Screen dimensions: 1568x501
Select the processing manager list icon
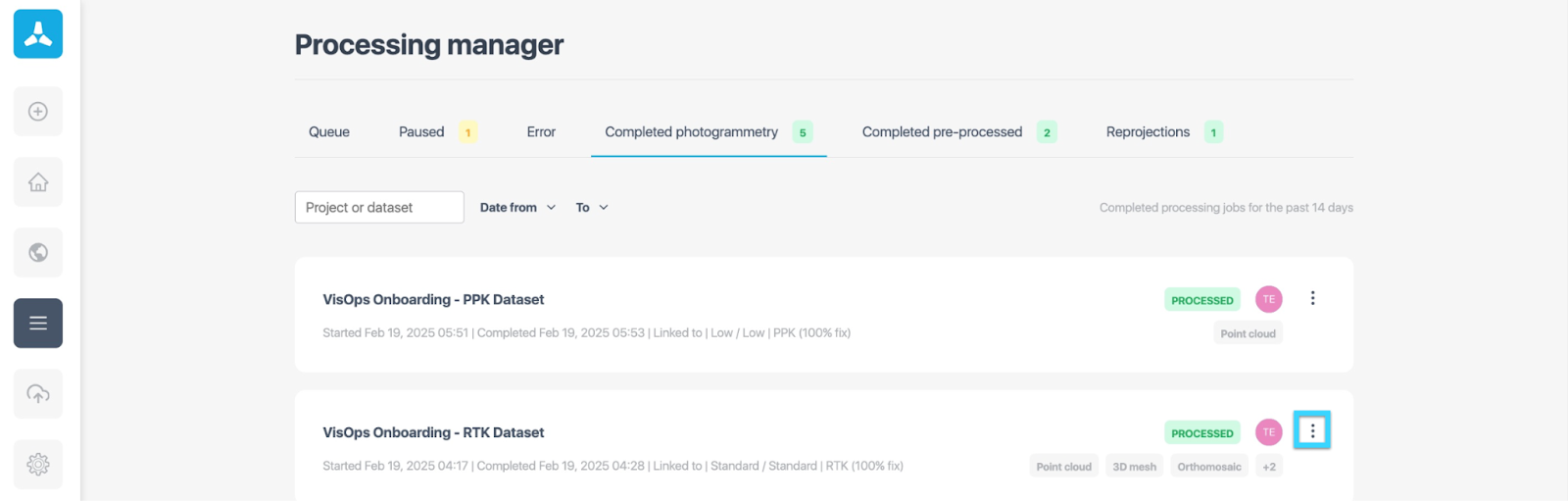pos(38,324)
